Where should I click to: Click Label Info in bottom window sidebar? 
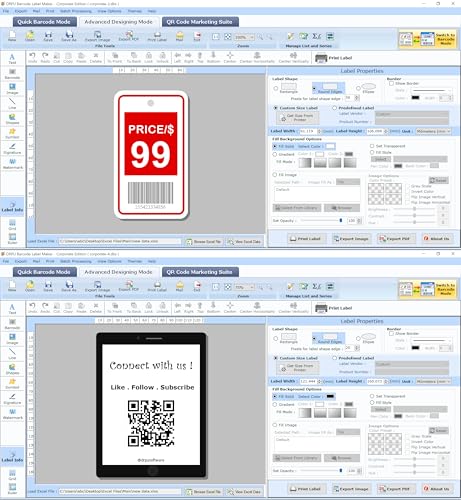pyautogui.click(x=12, y=457)
